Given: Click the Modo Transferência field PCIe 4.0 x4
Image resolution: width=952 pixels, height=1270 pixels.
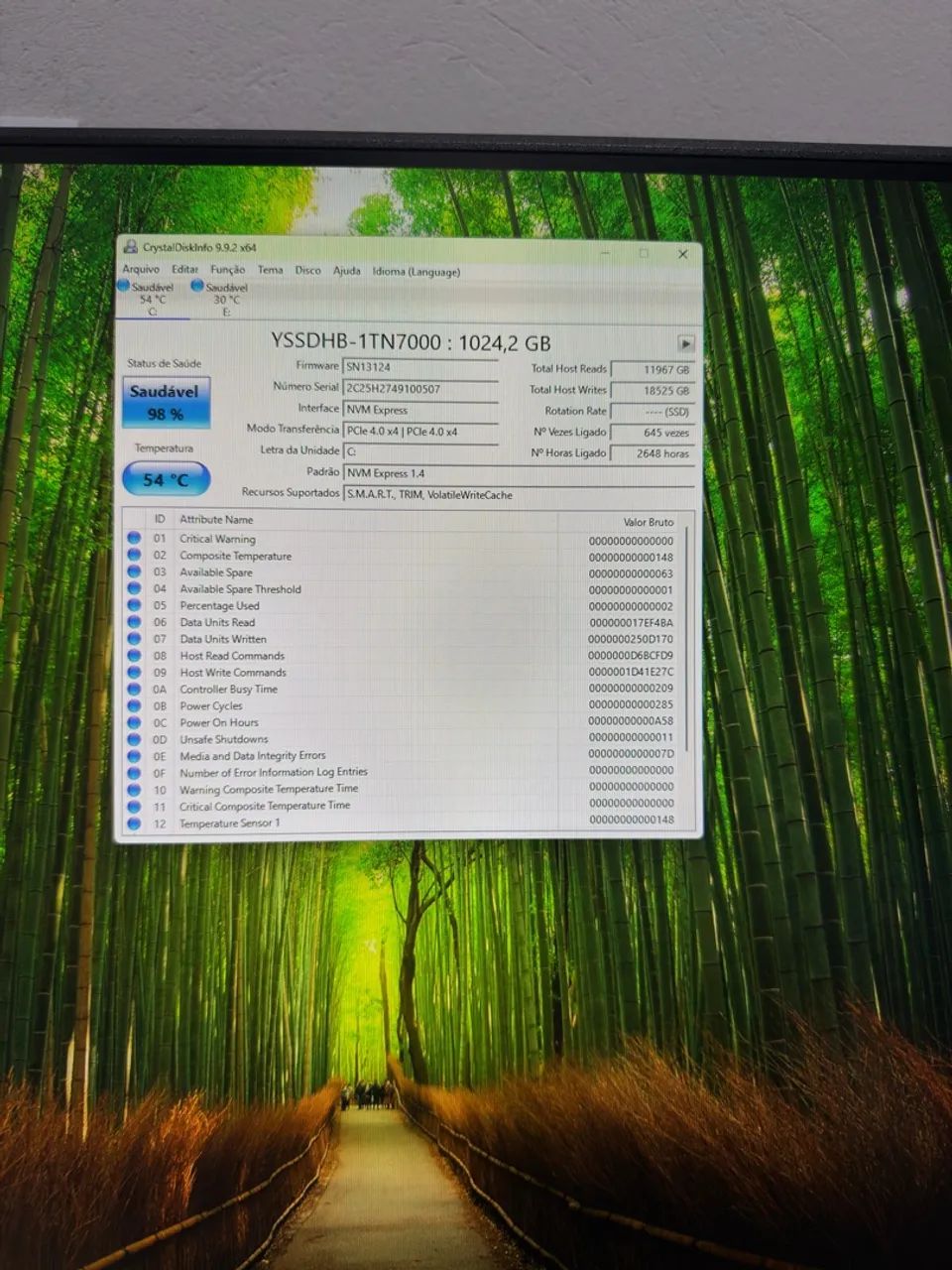Looking at the screenshot, I should tap(419, 432).
